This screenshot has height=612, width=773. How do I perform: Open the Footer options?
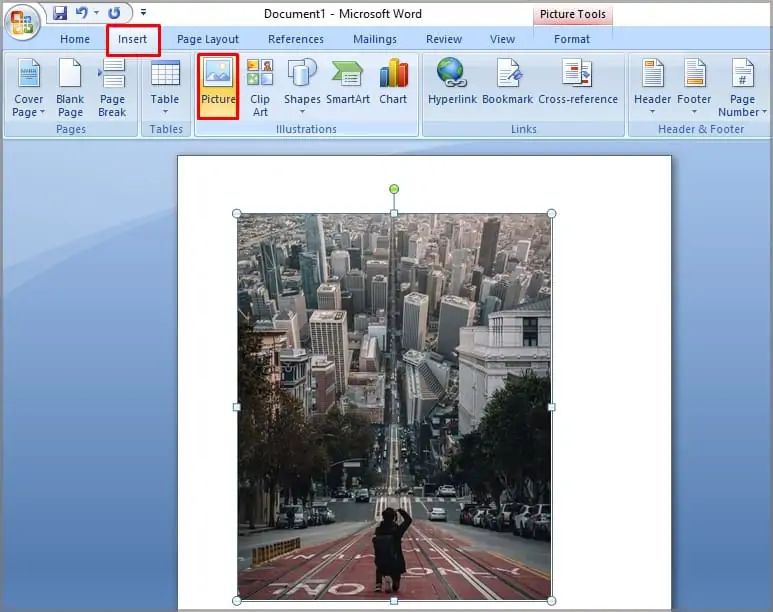(x=694, y=87)
